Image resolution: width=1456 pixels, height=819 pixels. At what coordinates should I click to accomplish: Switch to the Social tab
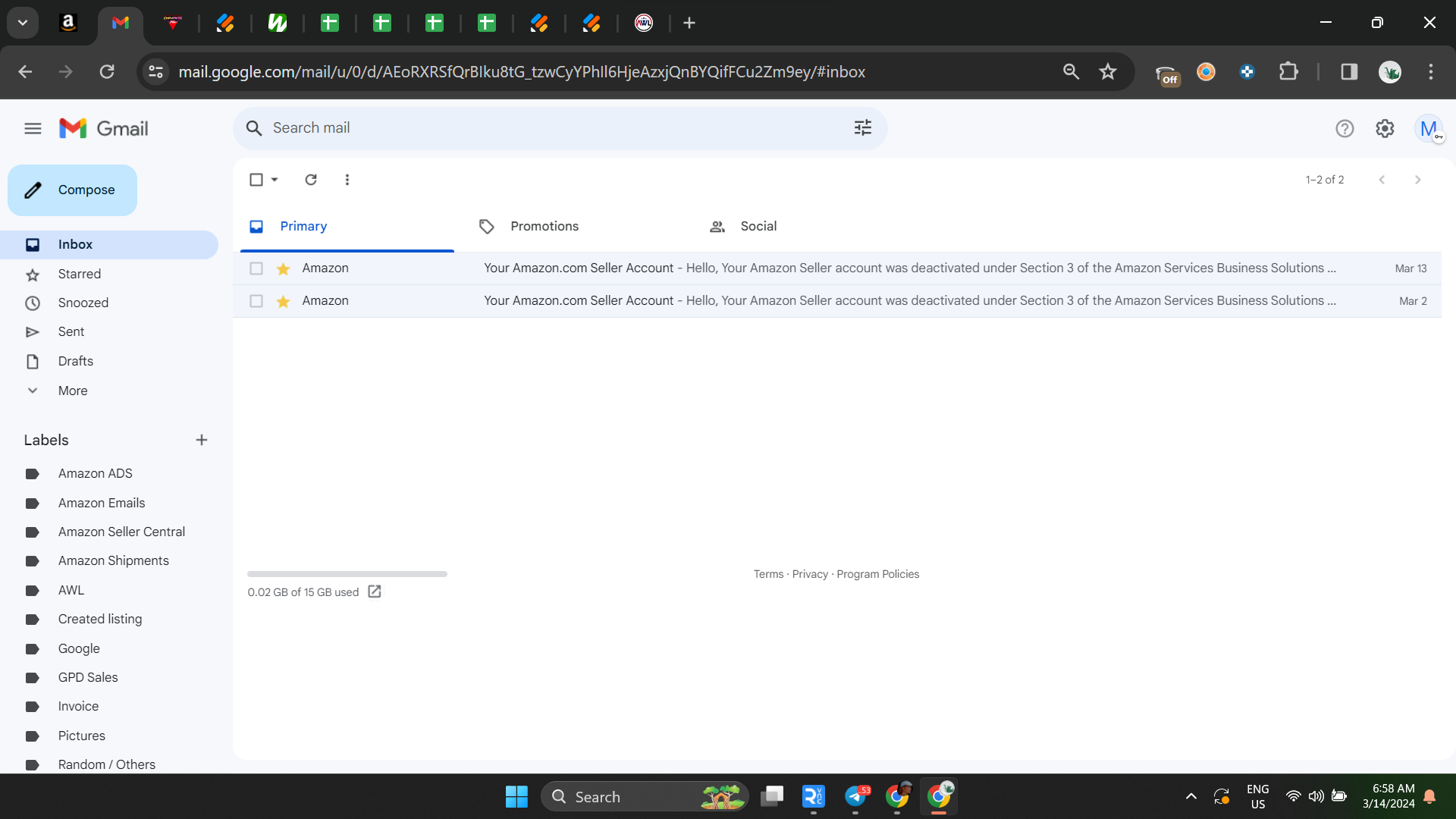tap(807, 227)
